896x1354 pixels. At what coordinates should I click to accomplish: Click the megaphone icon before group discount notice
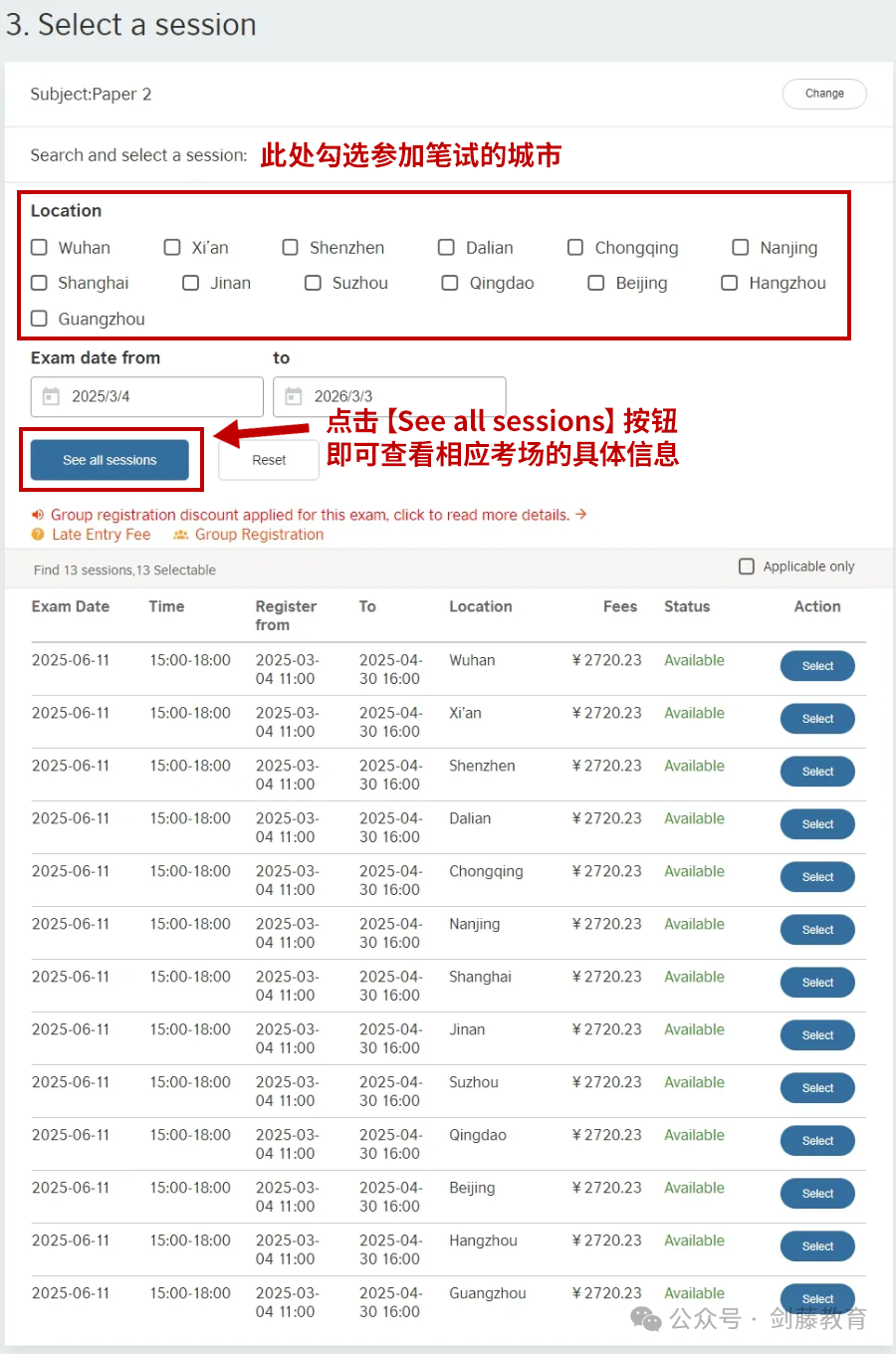[x=38, y=515]
